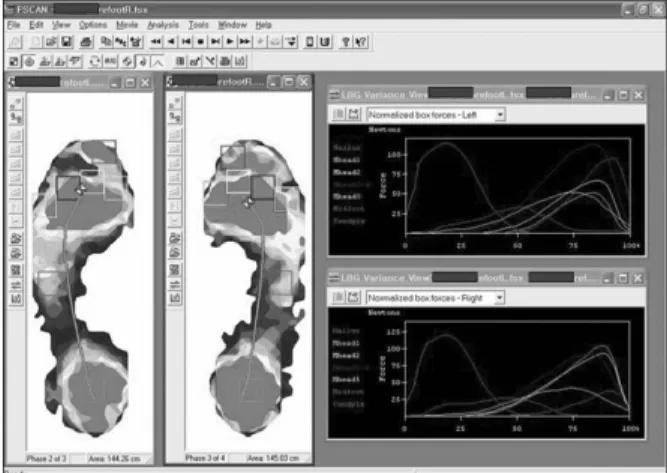Click the rotate arrows icon in second toolbar

[x=95, y=62]
